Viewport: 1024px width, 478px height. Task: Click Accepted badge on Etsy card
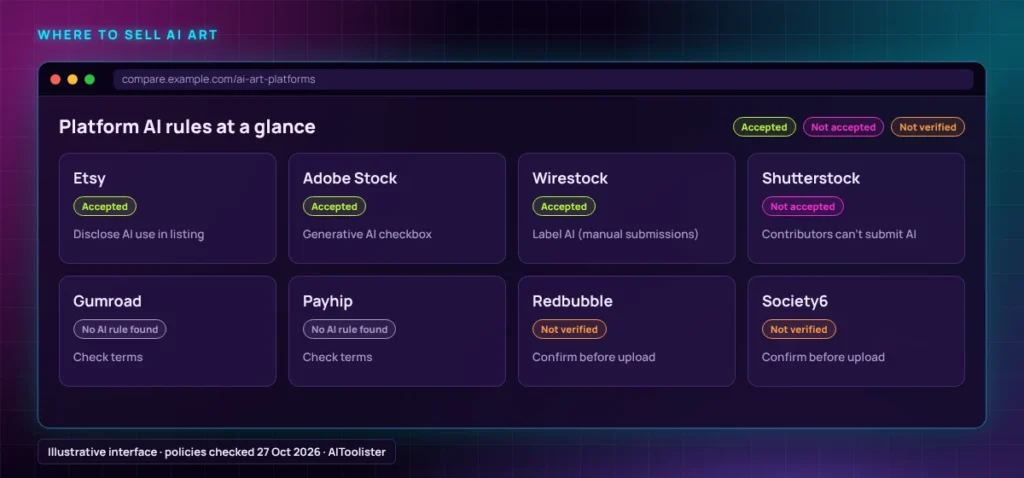click(x=104, y=206)
